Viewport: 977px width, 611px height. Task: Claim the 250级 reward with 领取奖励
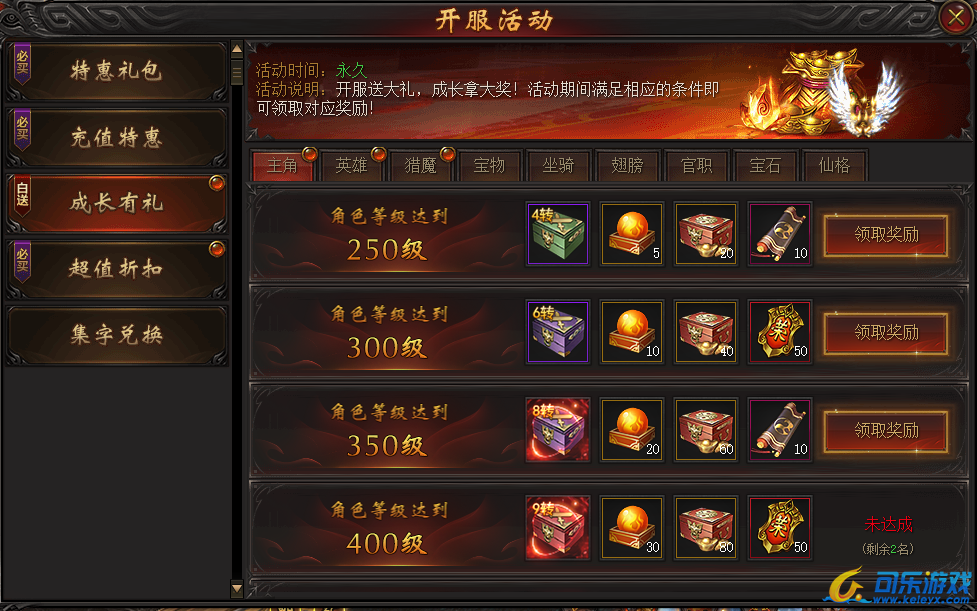coord(886,235)
